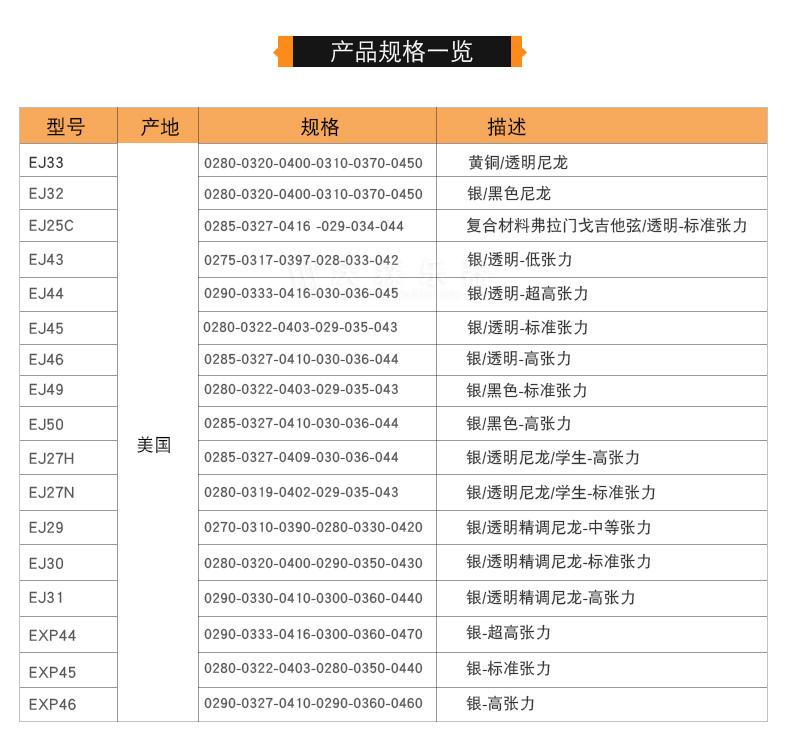
Task: Click description 银-高张力 in EXP46 row
Action: [500, 703]
